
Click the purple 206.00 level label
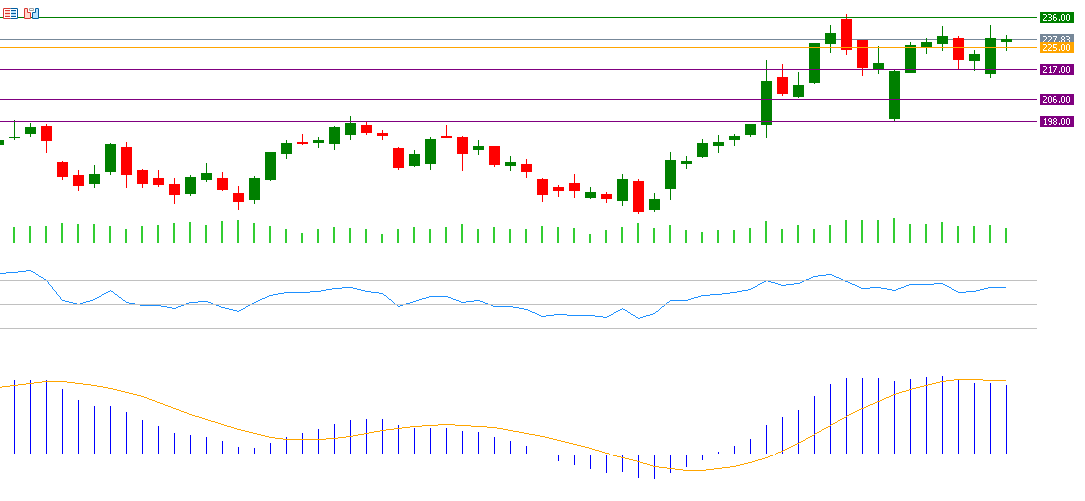tap(1056, 99)
